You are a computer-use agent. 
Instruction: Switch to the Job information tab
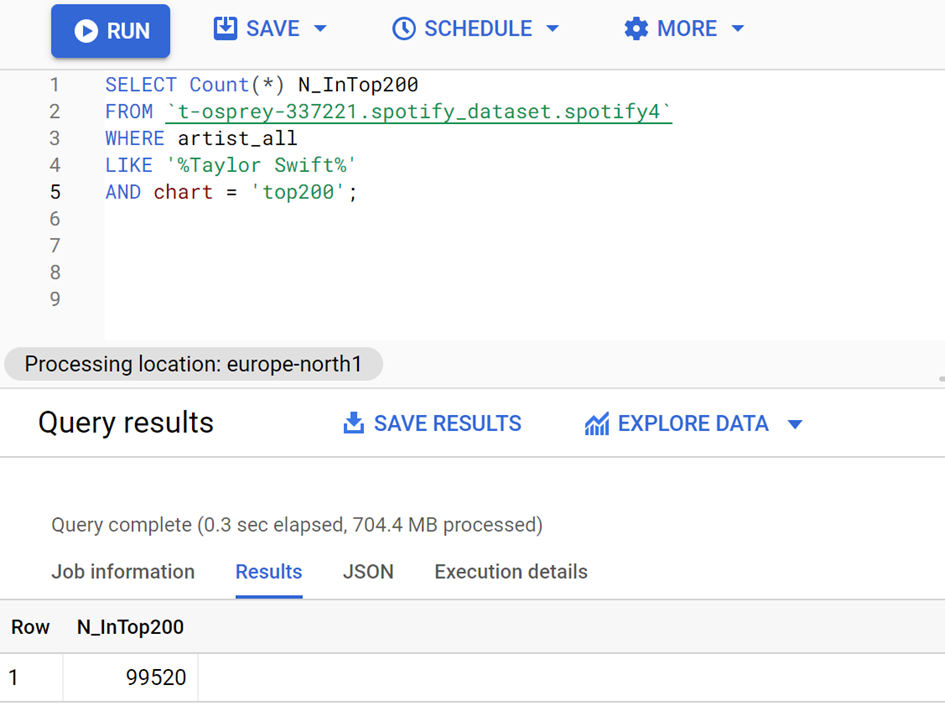pyautogui.click(x=123, y=571)
